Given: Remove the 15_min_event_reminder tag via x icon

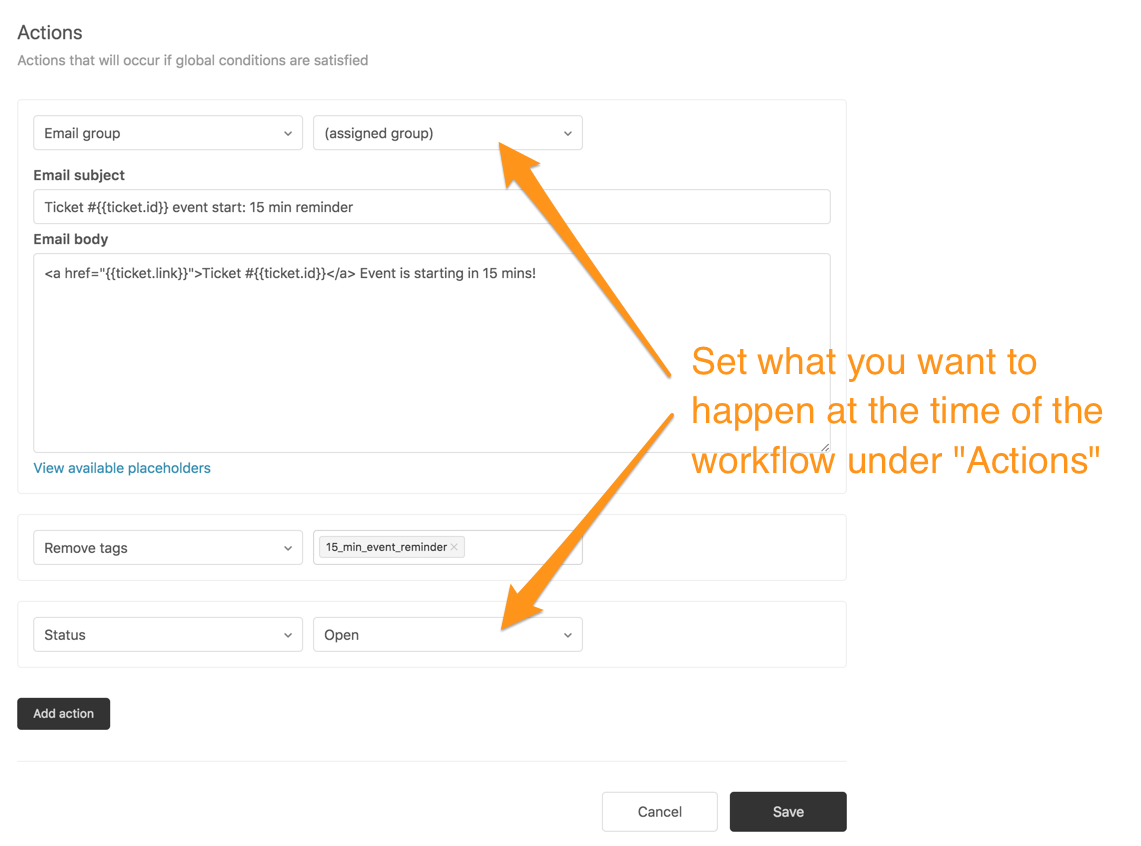Looking at the screenshot, I should [x=454, y=547].
